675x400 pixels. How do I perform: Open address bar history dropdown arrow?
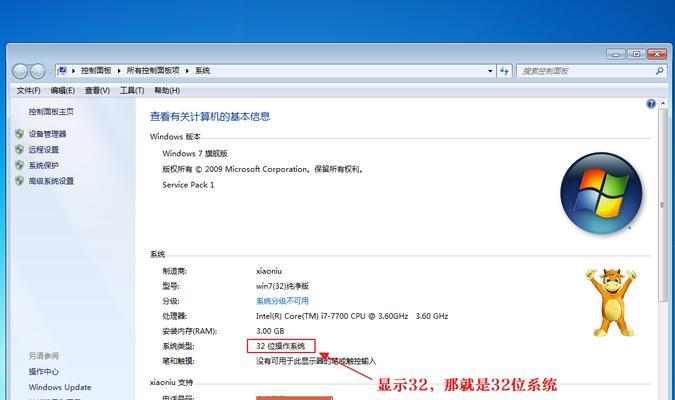tap(490, 71)
